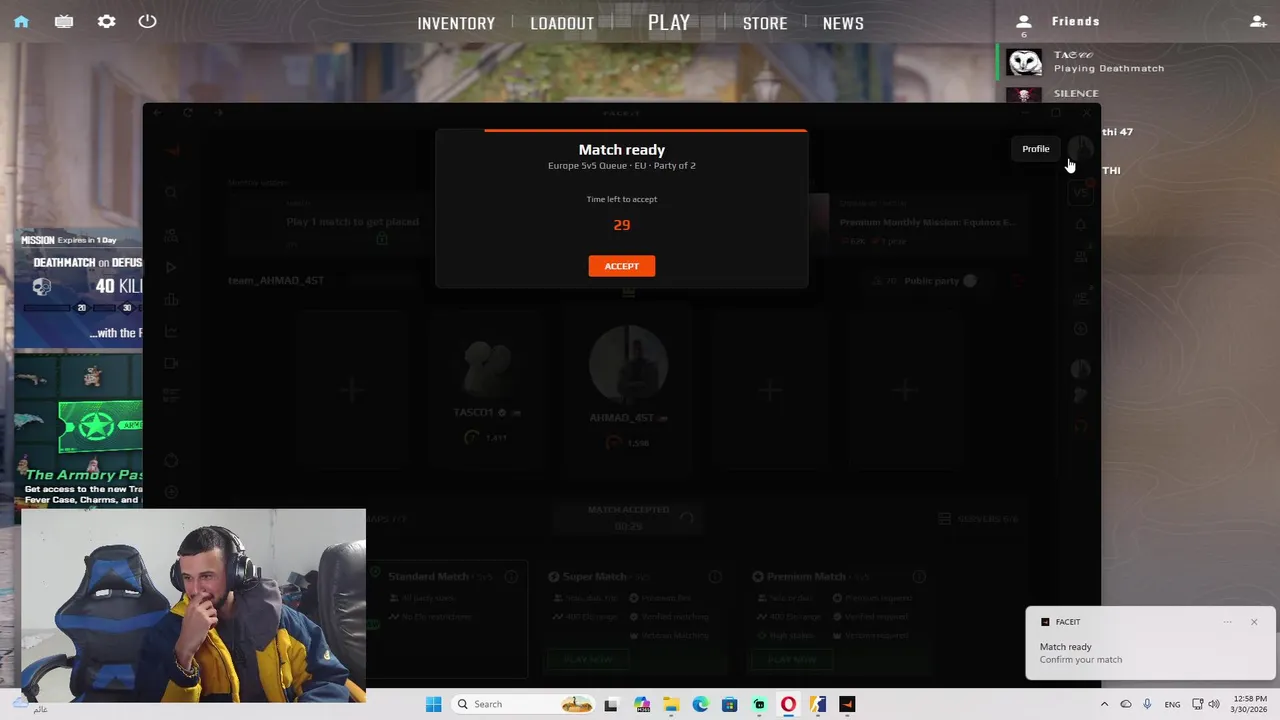Launch Microsoft 365 from taskbar

click(x=642, y=704)
